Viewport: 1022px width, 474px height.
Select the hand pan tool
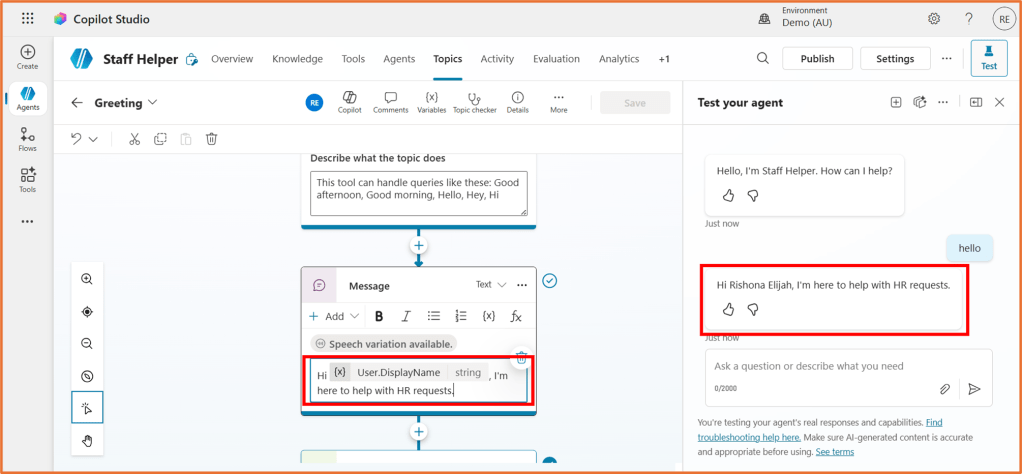coord(87,440)
